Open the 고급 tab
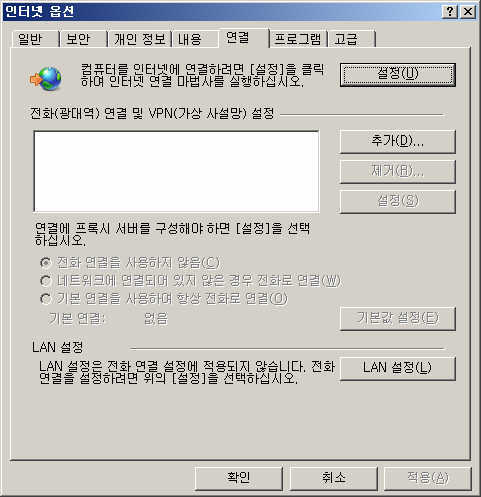The width and height of the screenshot is (481, 497). click(352, 39)
